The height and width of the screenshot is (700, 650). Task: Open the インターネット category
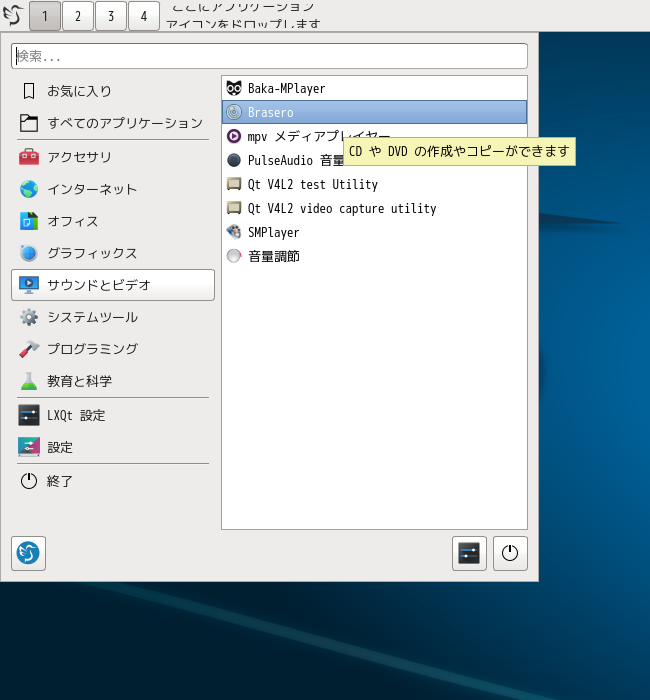pos(112,189)
